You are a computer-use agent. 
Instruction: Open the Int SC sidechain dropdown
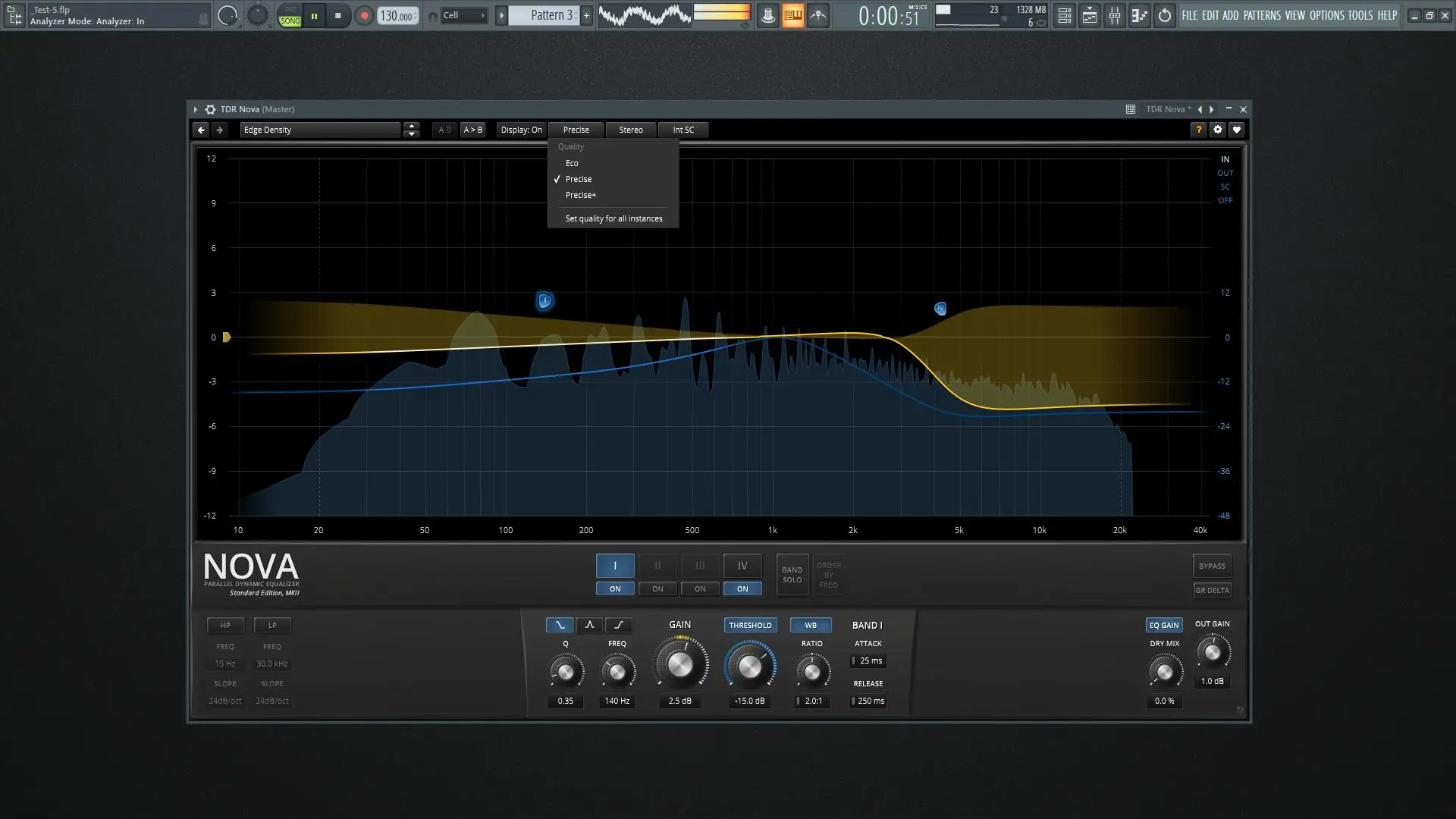(x=683, y=130)
